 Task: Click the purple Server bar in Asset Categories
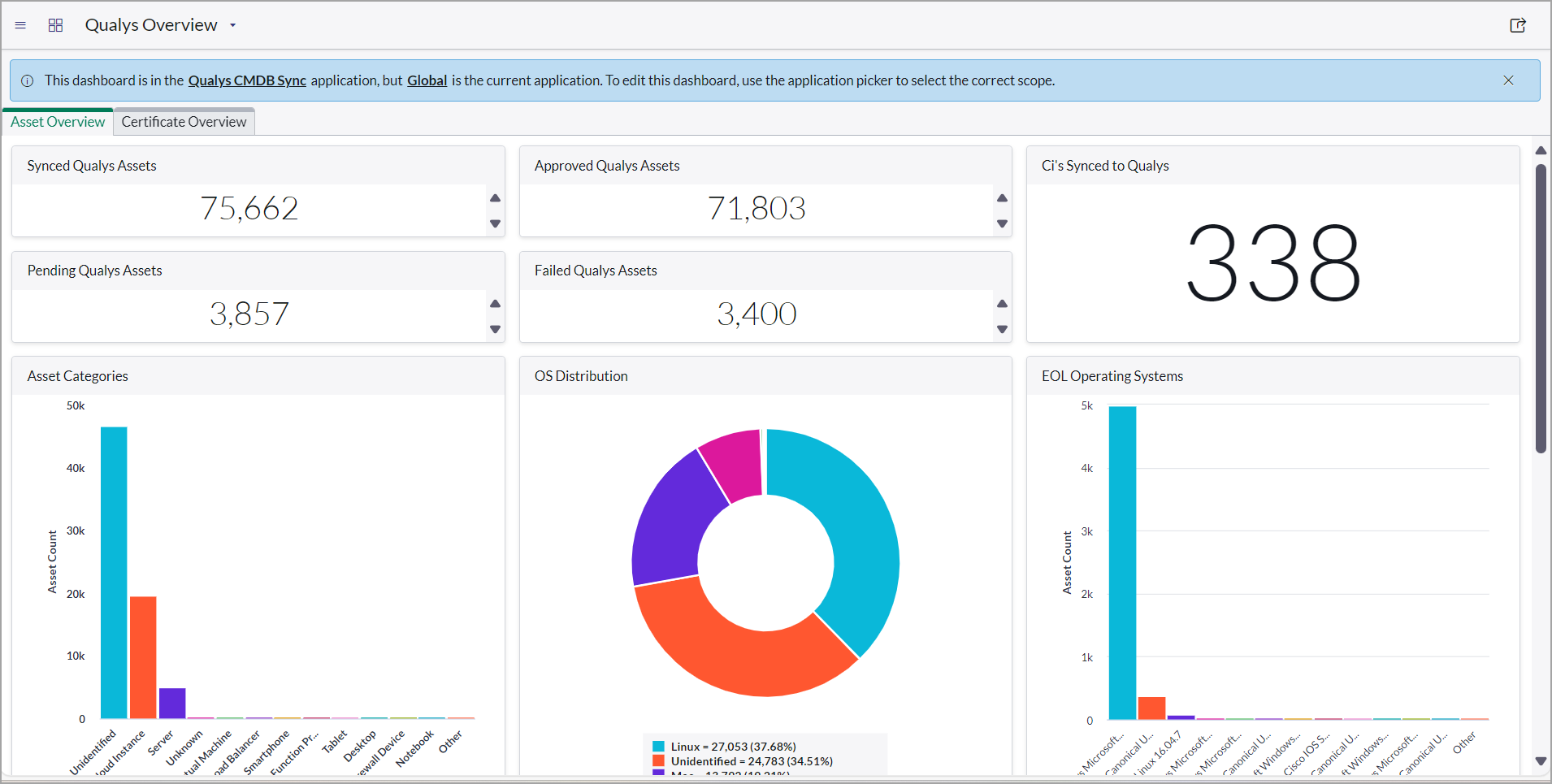(x=172, y=704)
